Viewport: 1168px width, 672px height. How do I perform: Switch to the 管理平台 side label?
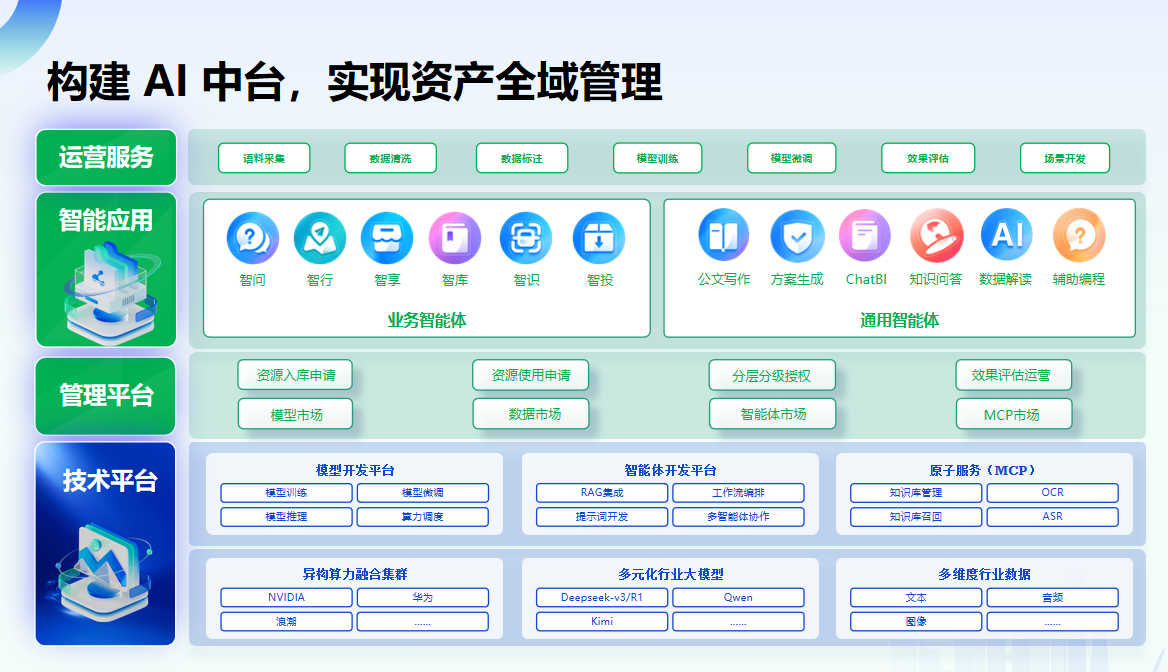pos(106,396)
